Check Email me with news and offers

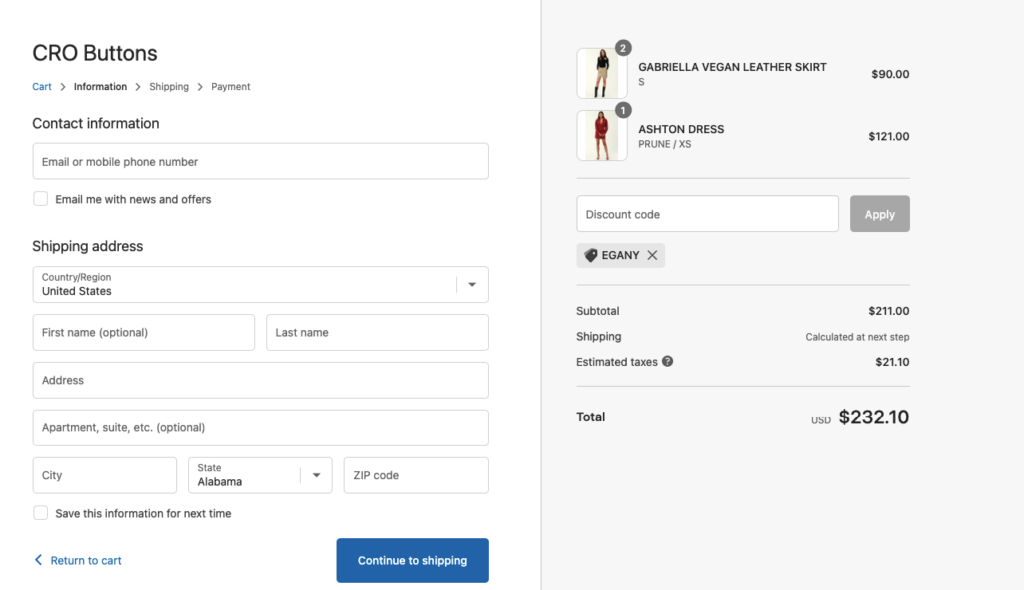point(40,199)
